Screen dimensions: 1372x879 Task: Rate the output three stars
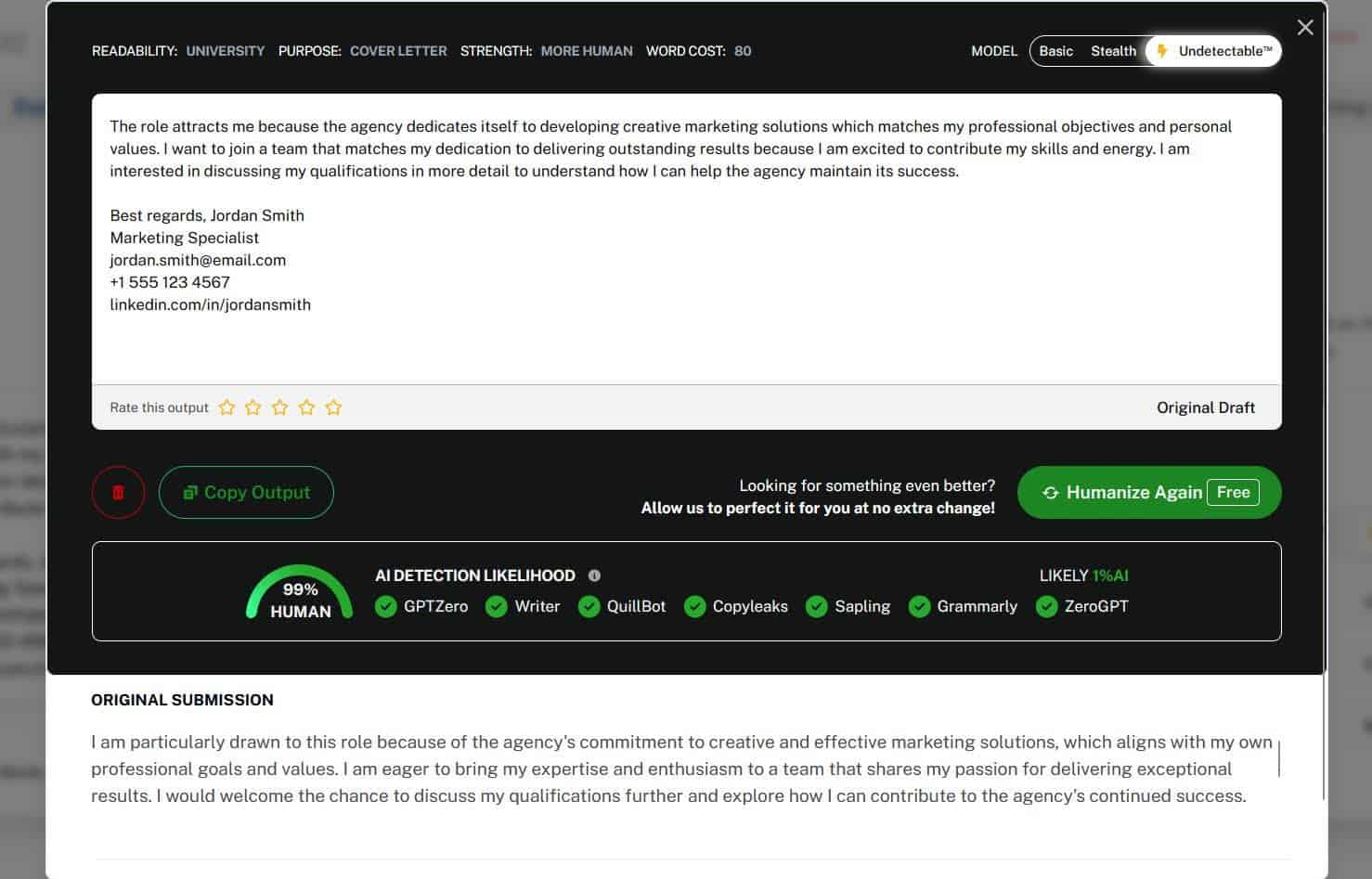click(x=279, y=407)
